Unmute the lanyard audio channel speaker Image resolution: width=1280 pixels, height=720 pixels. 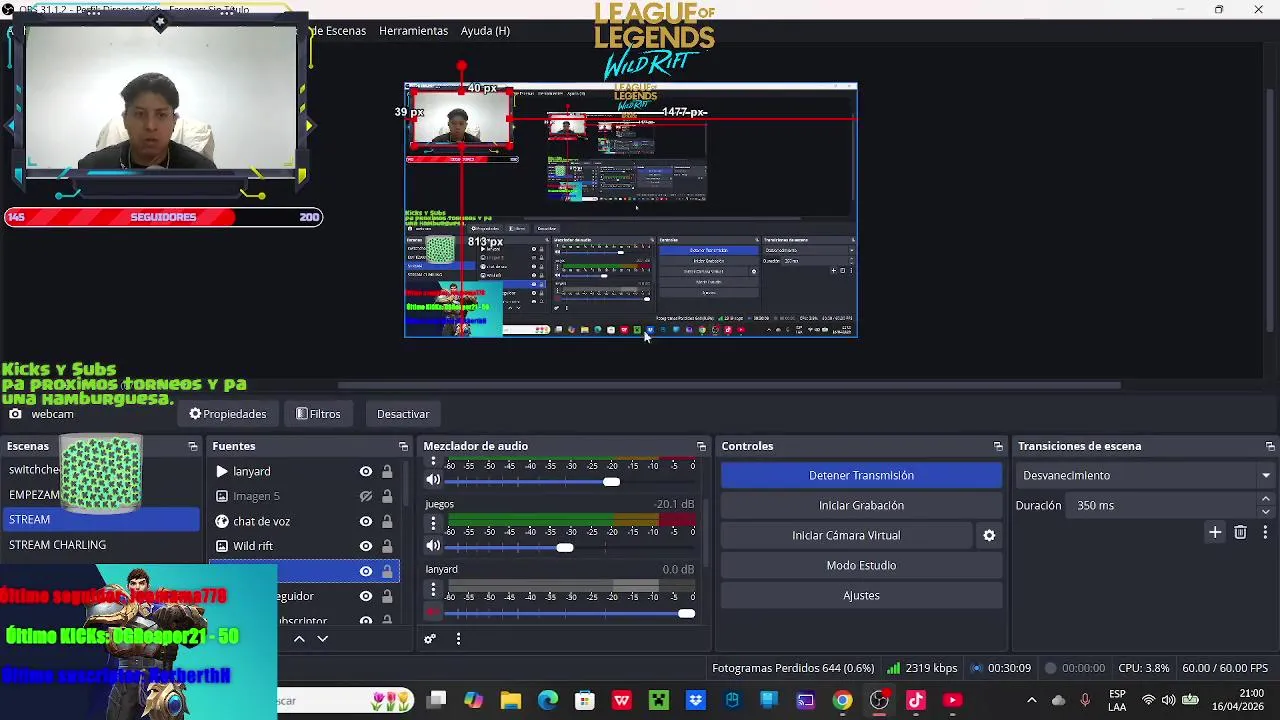[433, 611]
